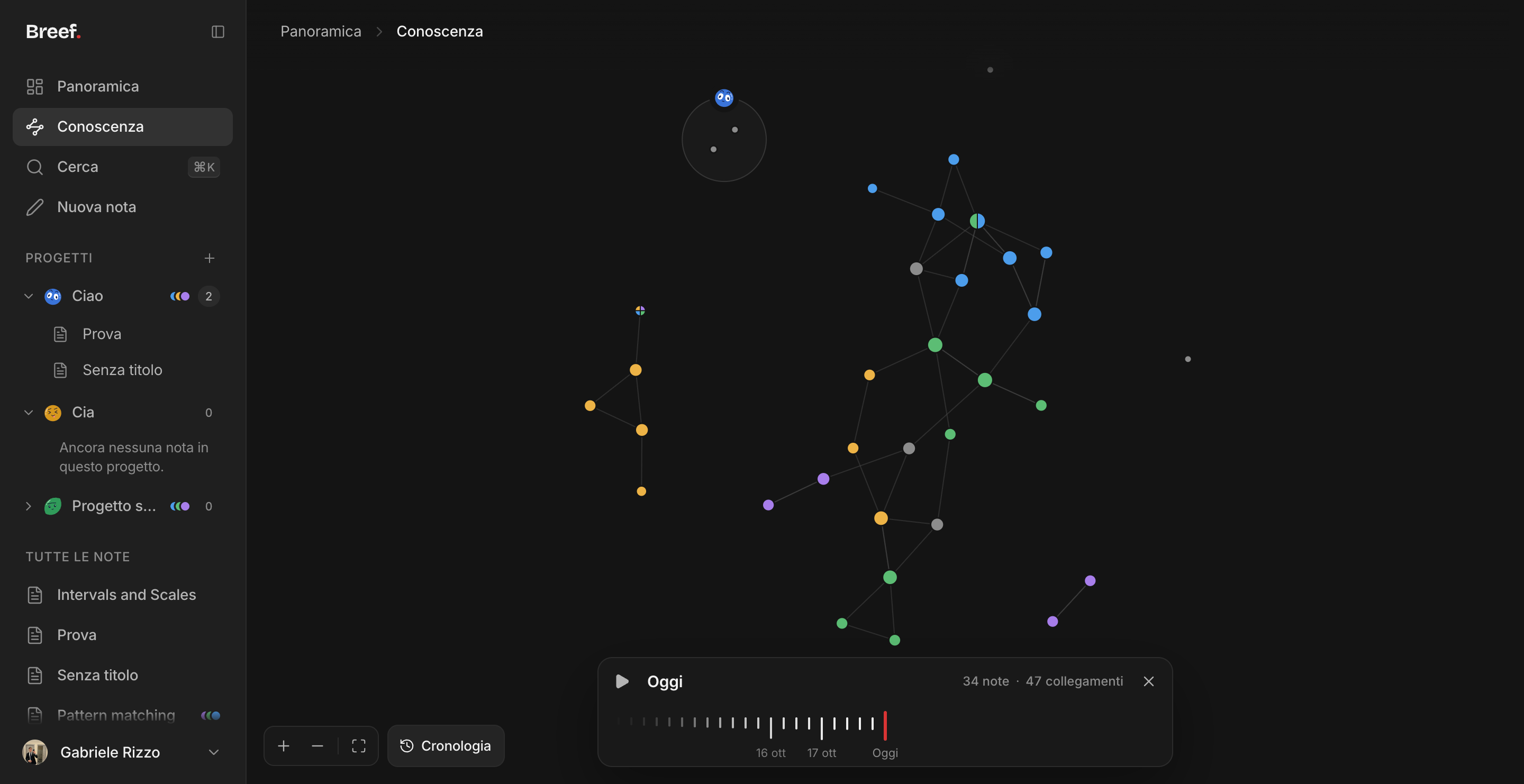The width and height of the screenshot is (1524, 784).
Task: Click the green Progetto s... project icon
Action: tap(53, 506)
